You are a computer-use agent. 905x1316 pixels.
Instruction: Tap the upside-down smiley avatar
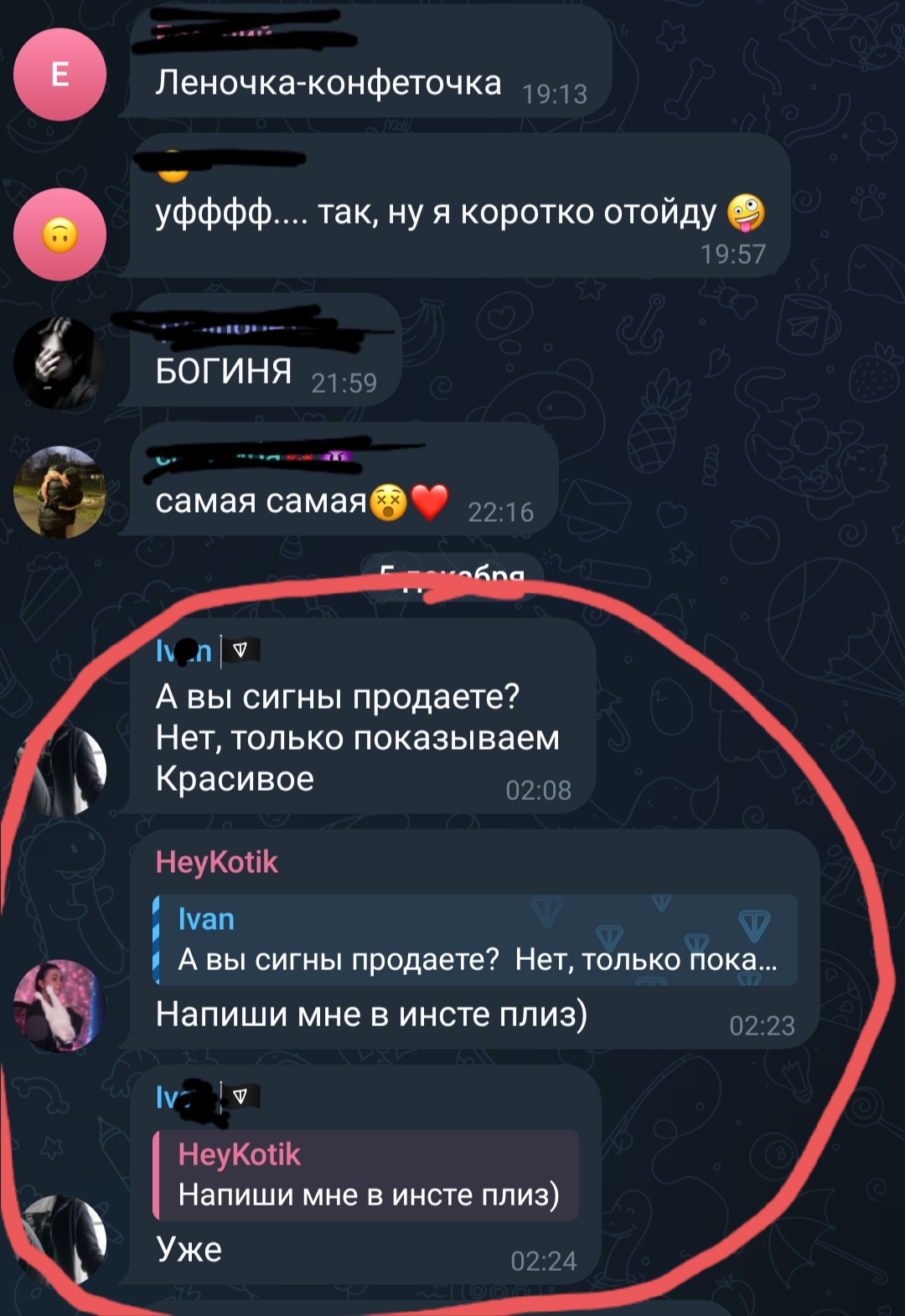59,235
